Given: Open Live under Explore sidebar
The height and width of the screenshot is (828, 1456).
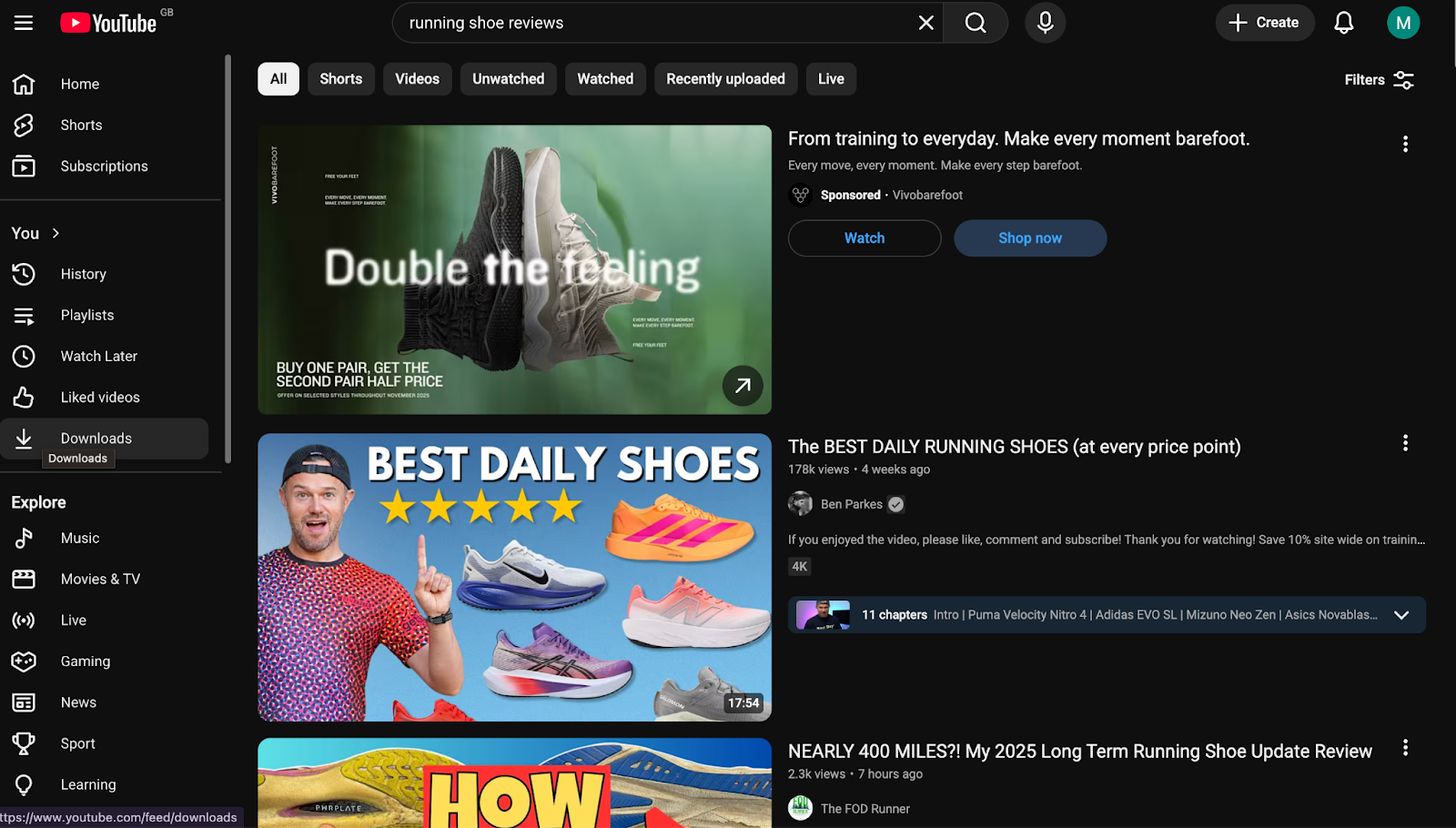Looking at the screenshot, I should 105,620.
